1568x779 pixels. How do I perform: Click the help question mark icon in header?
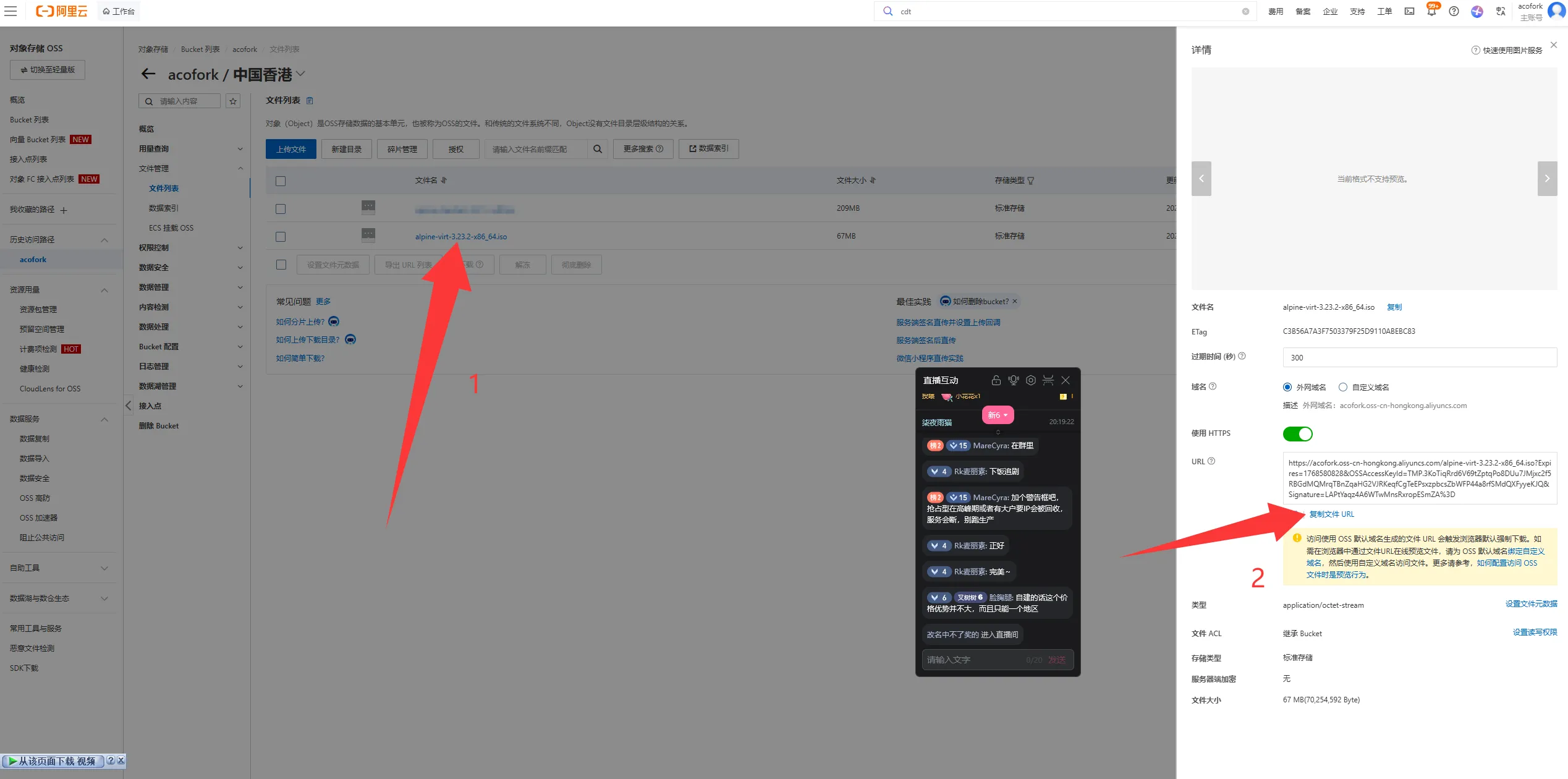(1454, 11)
